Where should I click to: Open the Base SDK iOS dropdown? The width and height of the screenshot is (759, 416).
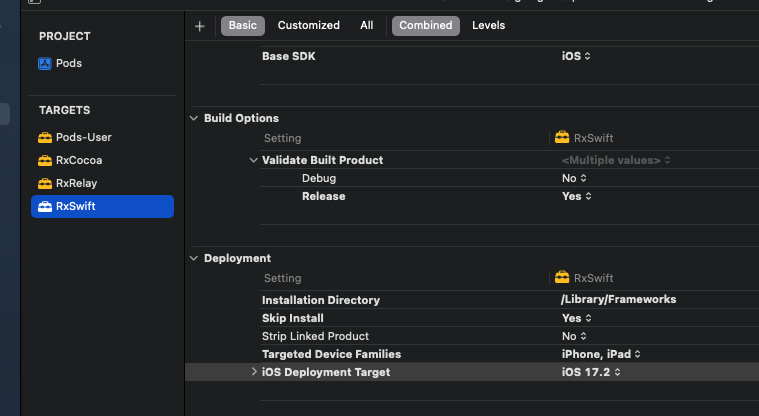click(576, 56)
